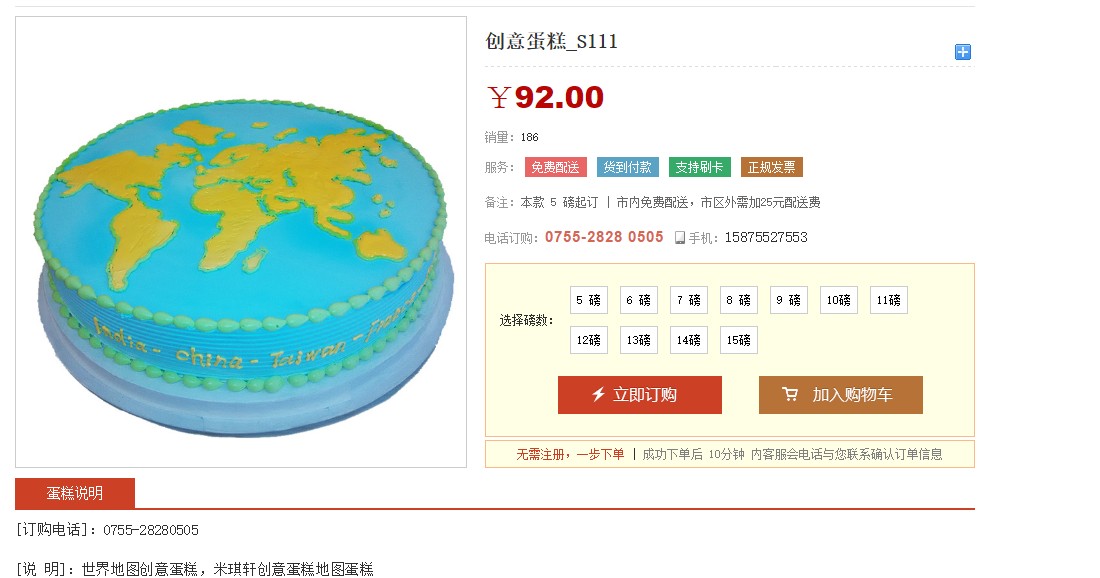1100x578 pixels.
Task: Click the 正规发票 brown tag
Action: [772, 167]
